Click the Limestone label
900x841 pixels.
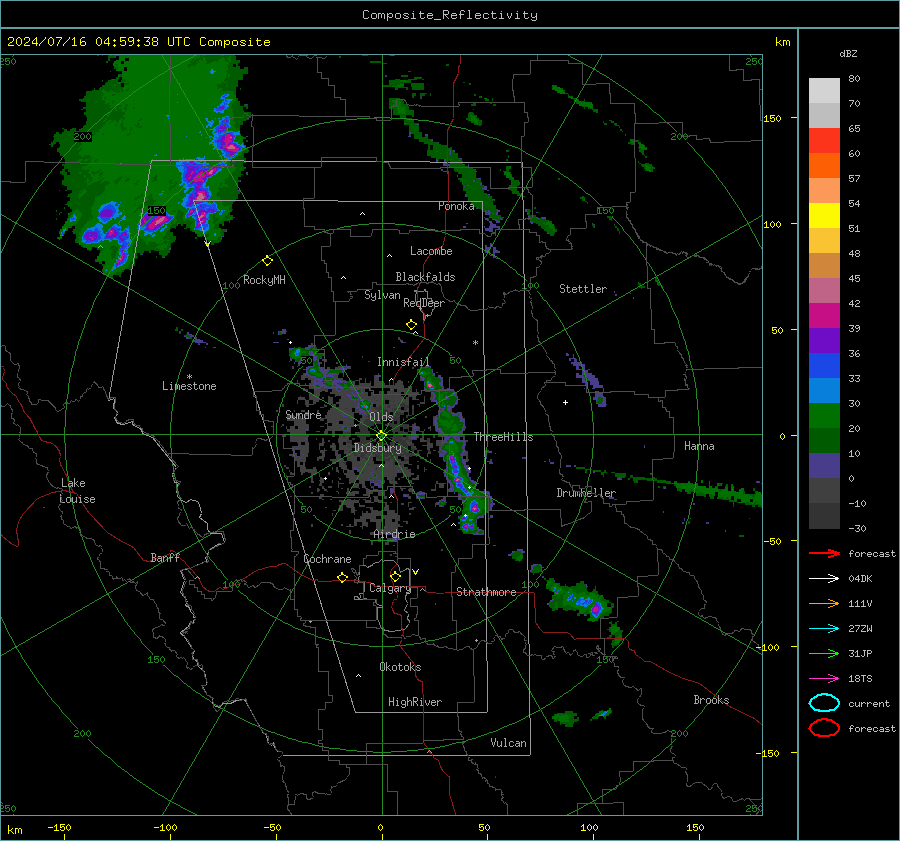[x=189, y=386]
